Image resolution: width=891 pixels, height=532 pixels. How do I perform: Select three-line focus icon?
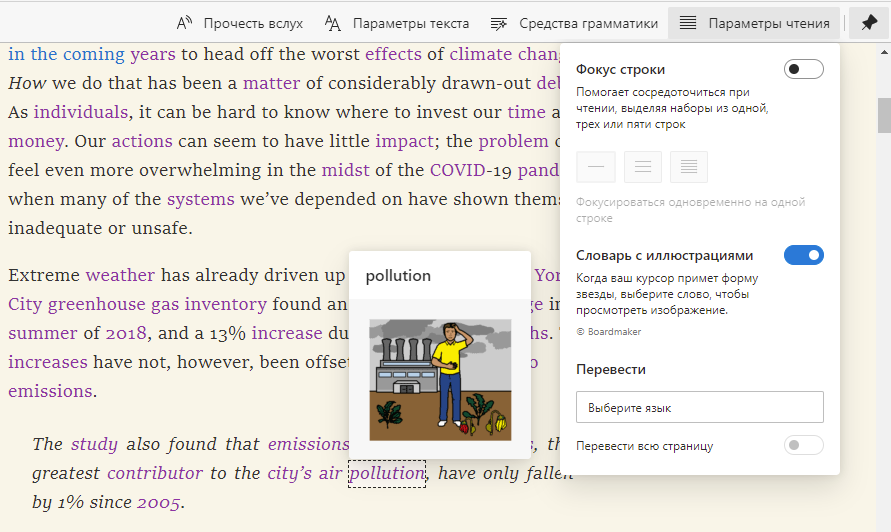[643, 167]
